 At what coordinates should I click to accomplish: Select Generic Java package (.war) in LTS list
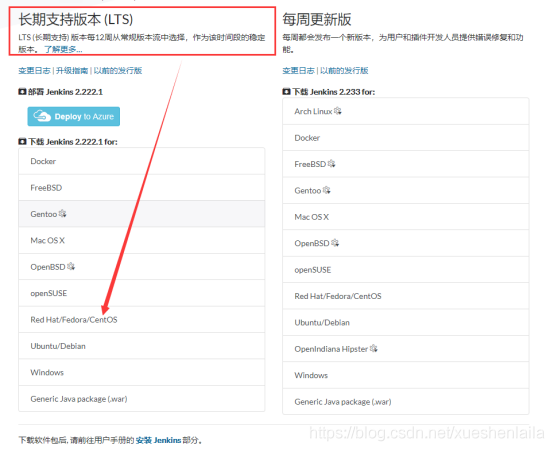(x=142, y=399)
